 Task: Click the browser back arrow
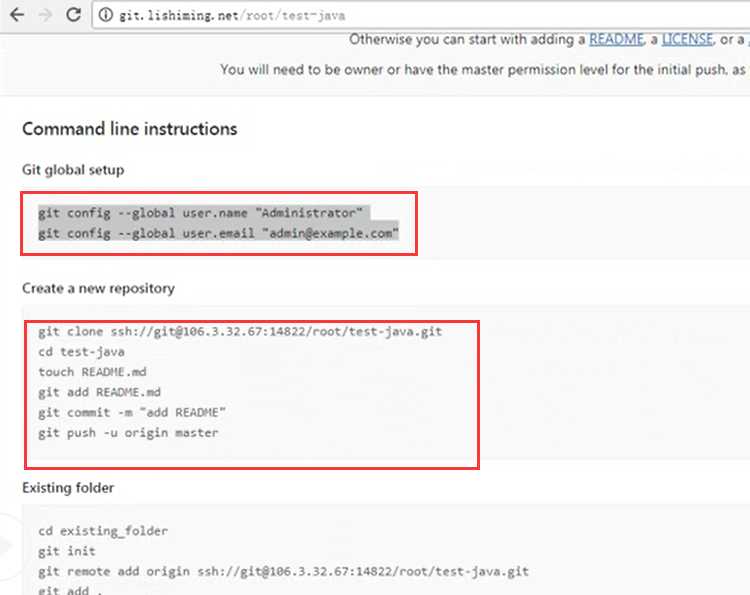(x=17, y=15)
